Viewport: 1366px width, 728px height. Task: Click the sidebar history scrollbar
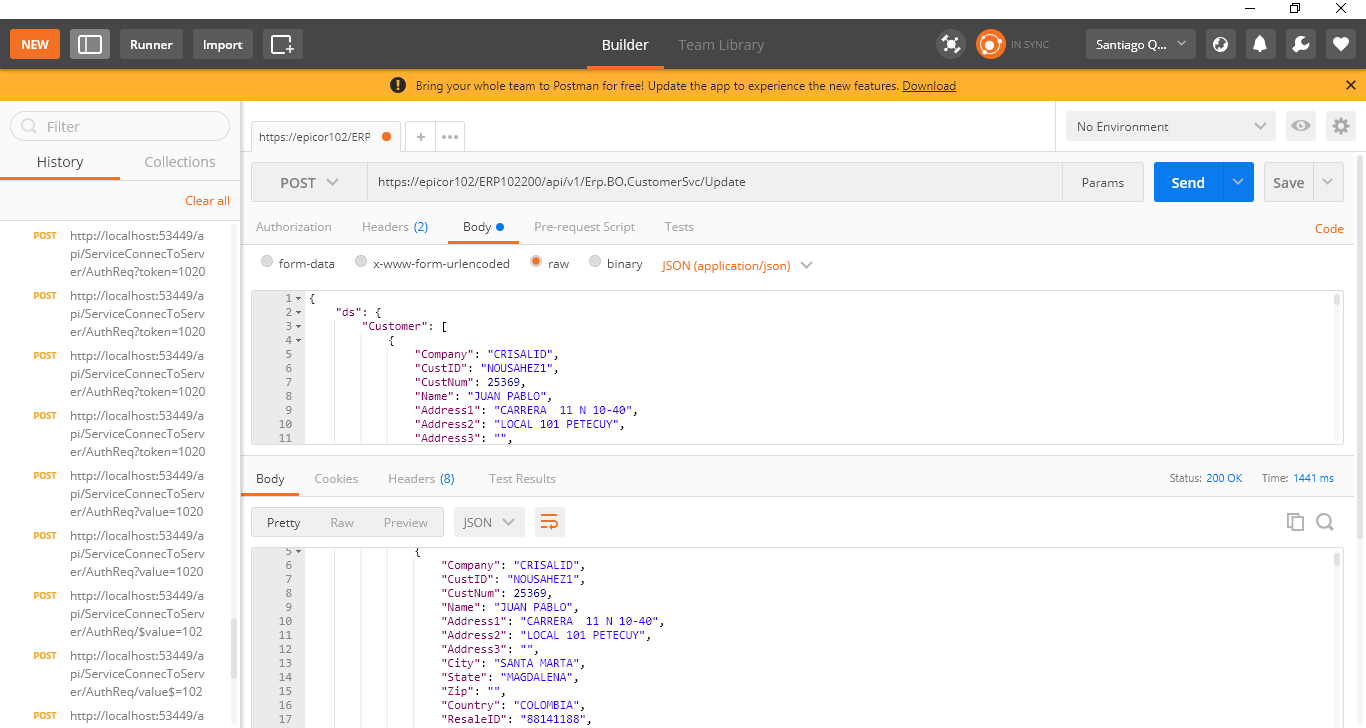click(235, 649)
